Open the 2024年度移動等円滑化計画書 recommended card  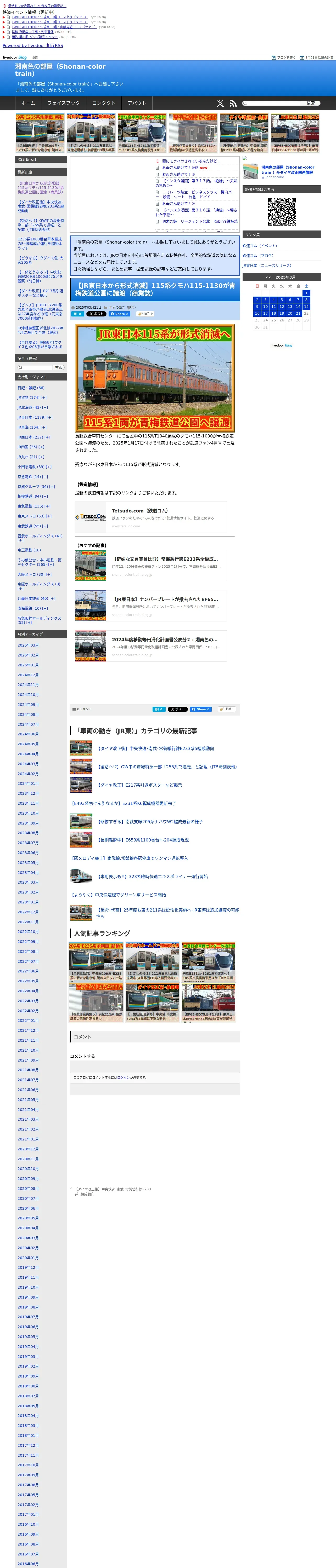click(151, 646)
